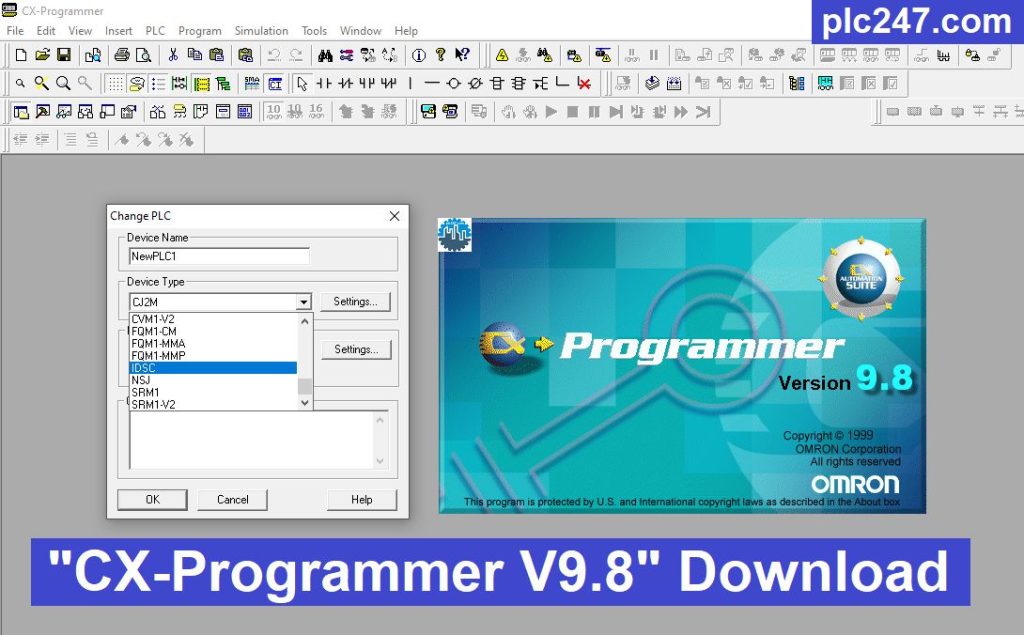This screenshot has height=635, width=1024.
Task: Click the Print Preview icon
Action: tap(143, 55)
